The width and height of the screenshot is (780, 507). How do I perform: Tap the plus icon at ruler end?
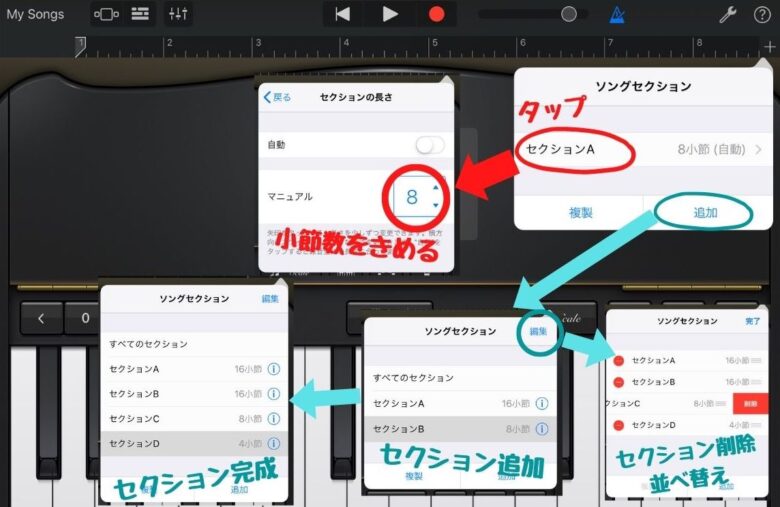coord(770,47)
